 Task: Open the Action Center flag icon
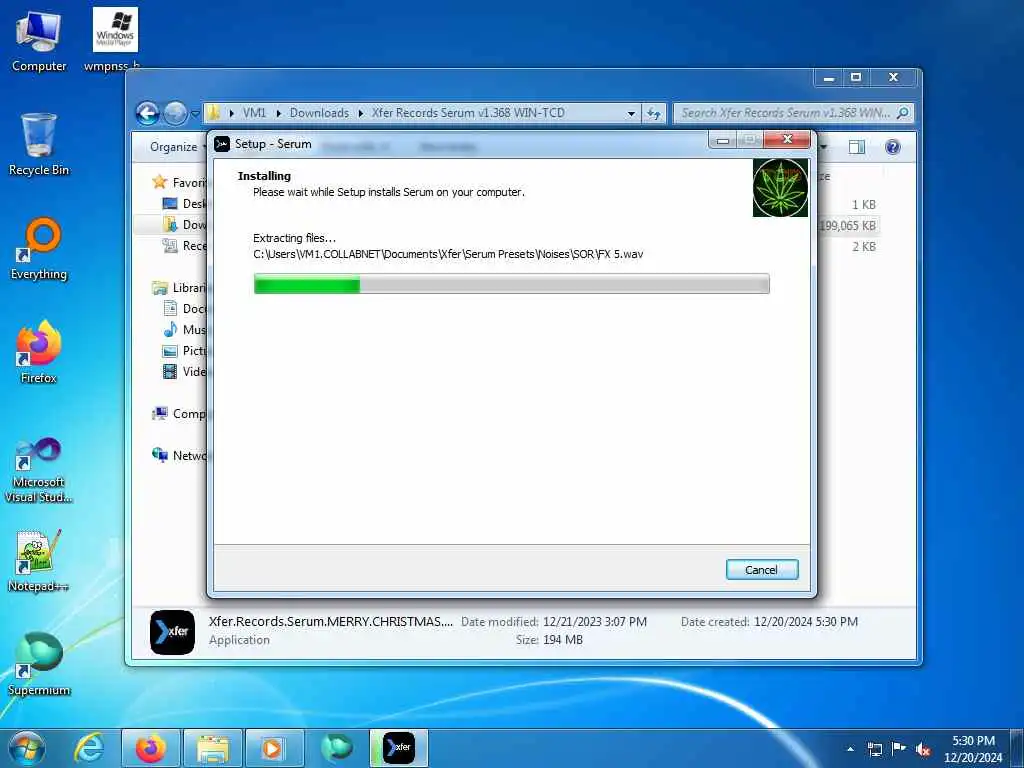899,749
